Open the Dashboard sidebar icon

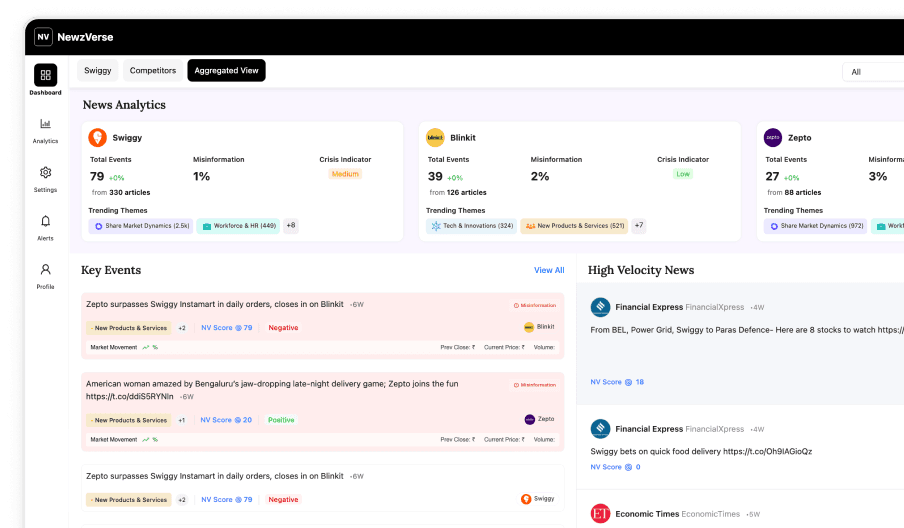coord(46,75)
